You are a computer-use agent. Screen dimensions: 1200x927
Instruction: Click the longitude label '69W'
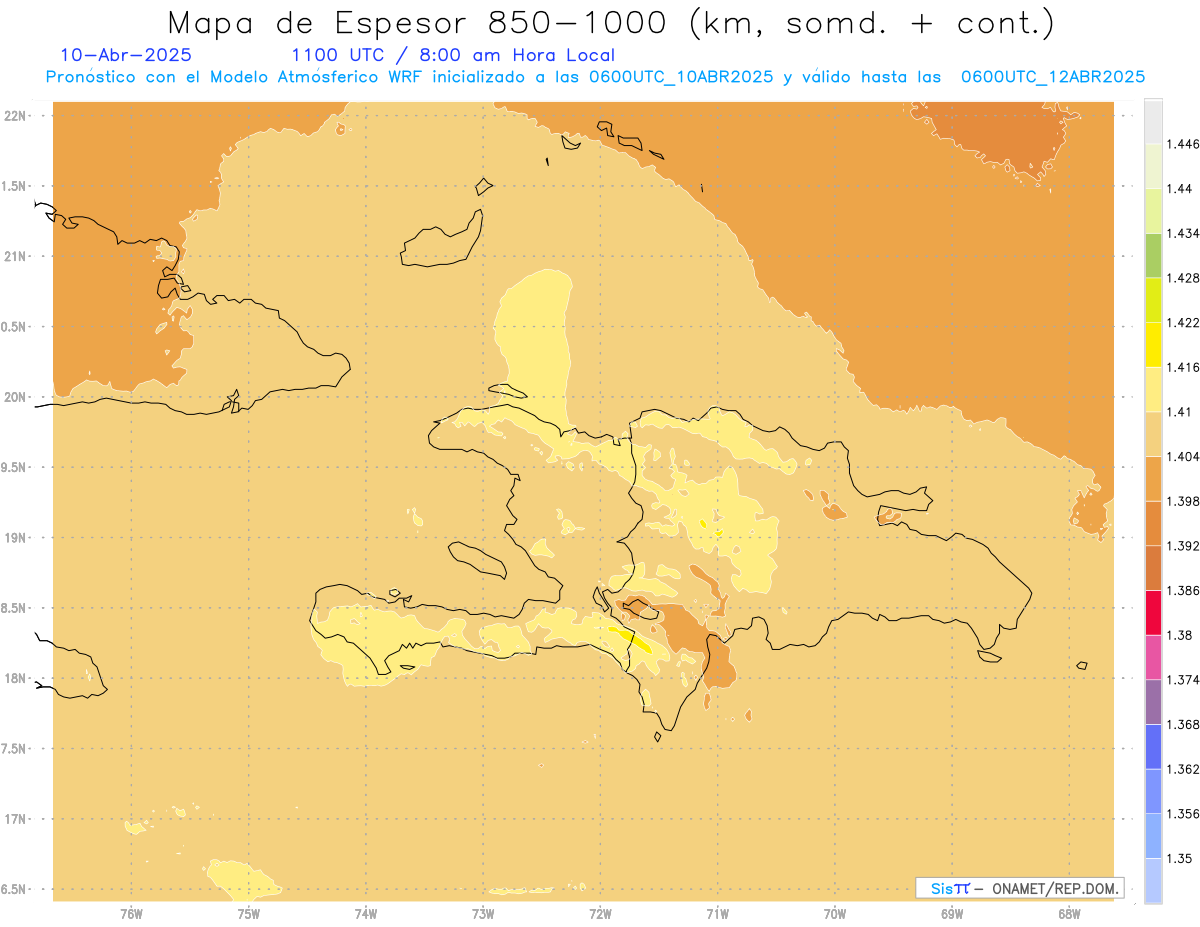pyautogui.click(x=952, y=914)
